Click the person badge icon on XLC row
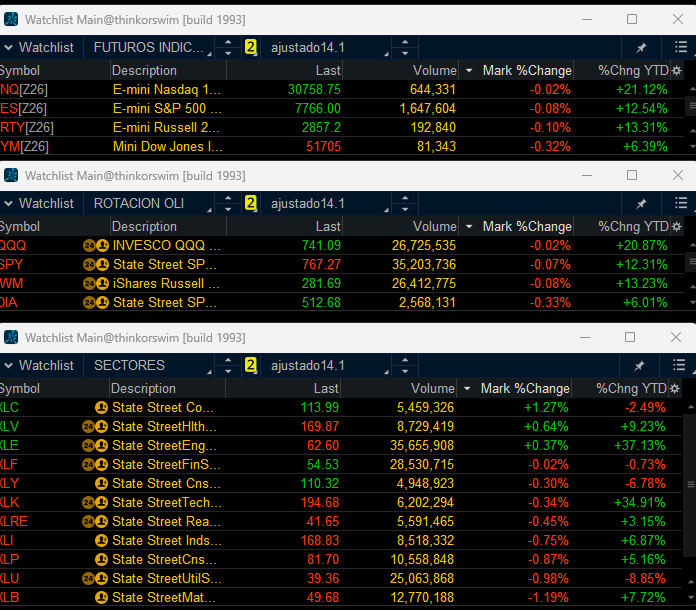Screen dimensions: 696x610 [102, 408]
